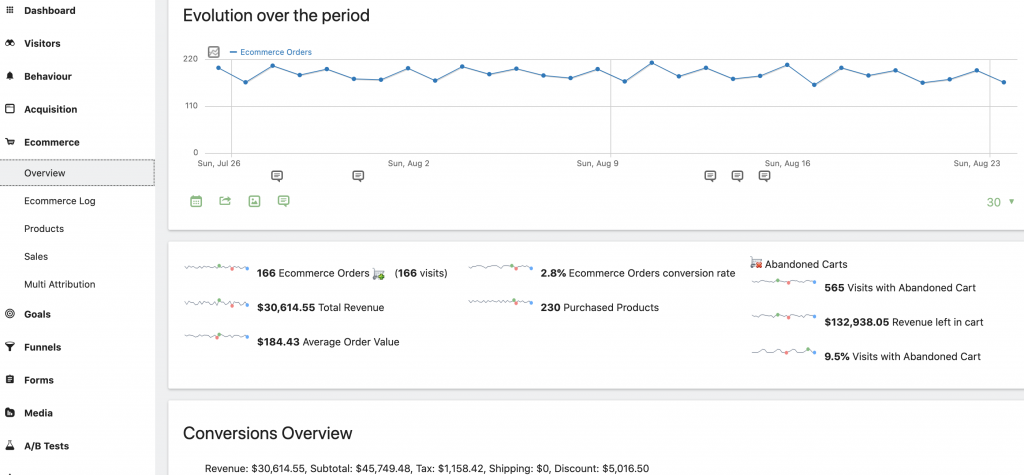Open the Dashboard menu icon
The height and width of the screenshot is (475, 1024).
coord(10,10)
